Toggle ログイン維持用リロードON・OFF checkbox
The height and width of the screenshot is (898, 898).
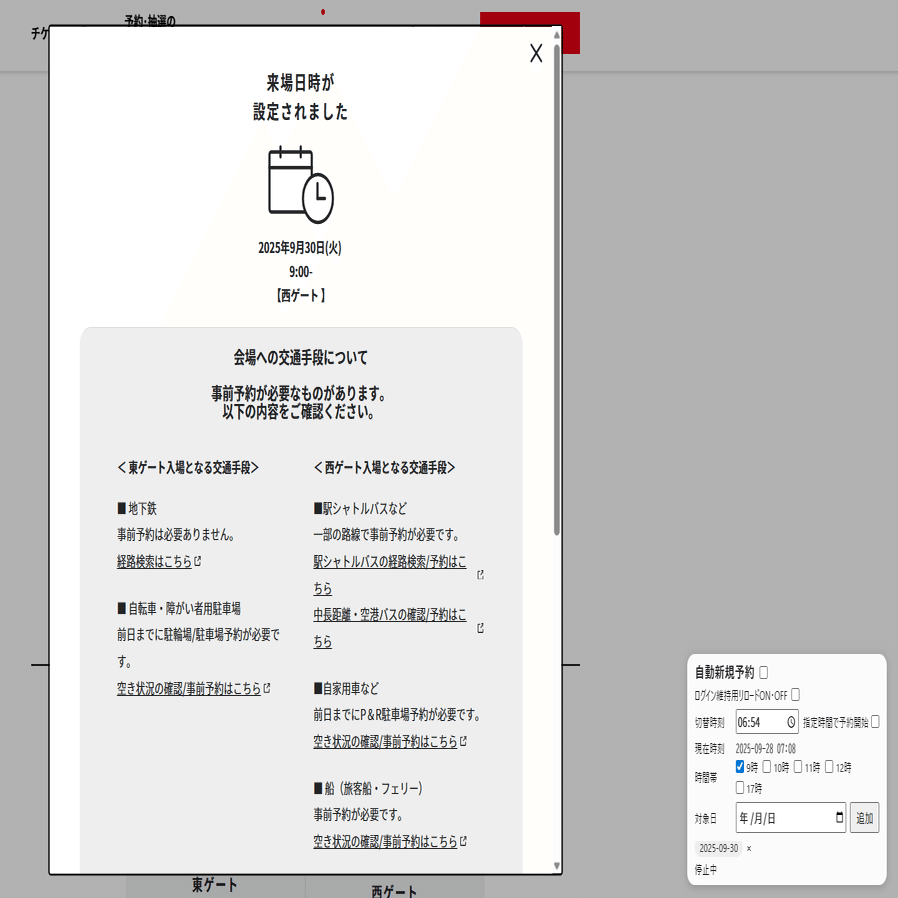coord(795,695)
